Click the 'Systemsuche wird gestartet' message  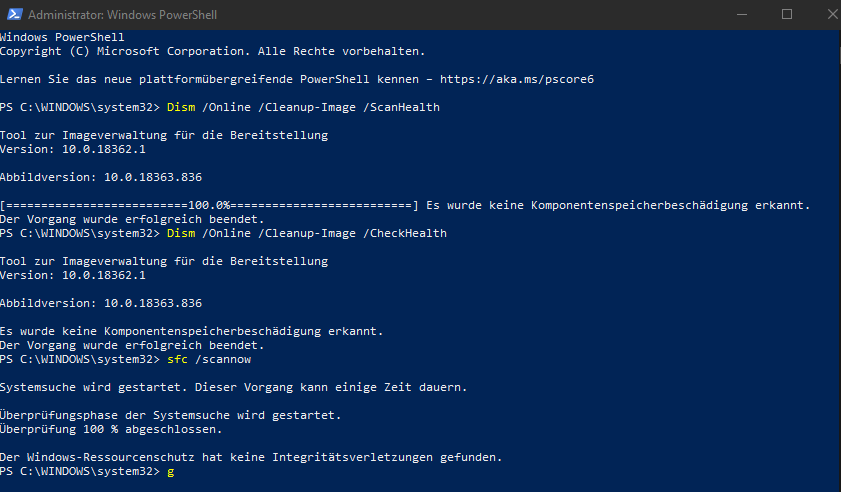point(233,386)
